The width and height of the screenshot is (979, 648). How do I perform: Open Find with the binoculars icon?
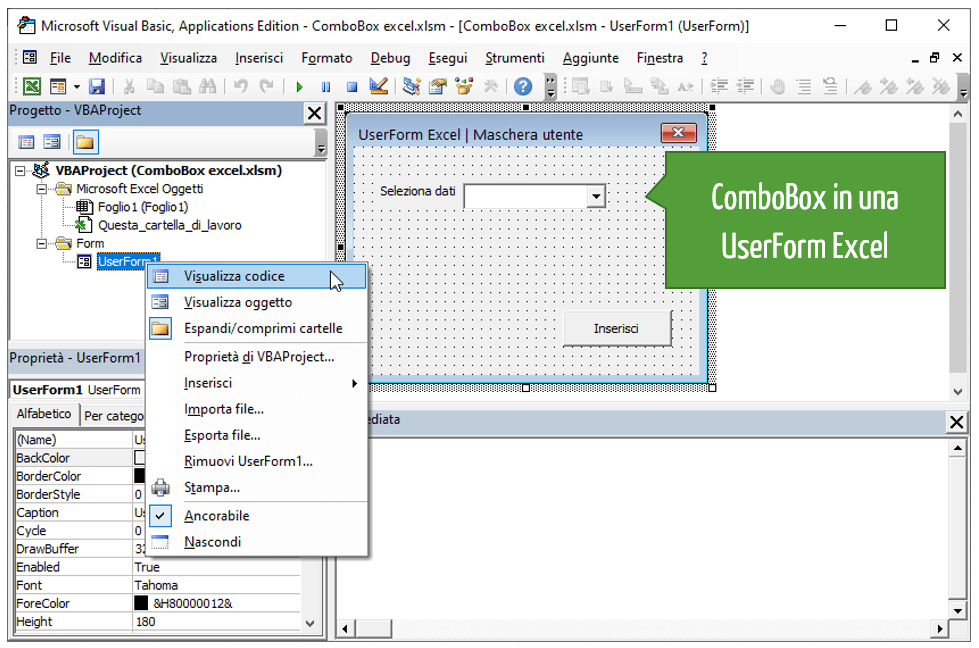pyautogui.click(x=207, y=86)
